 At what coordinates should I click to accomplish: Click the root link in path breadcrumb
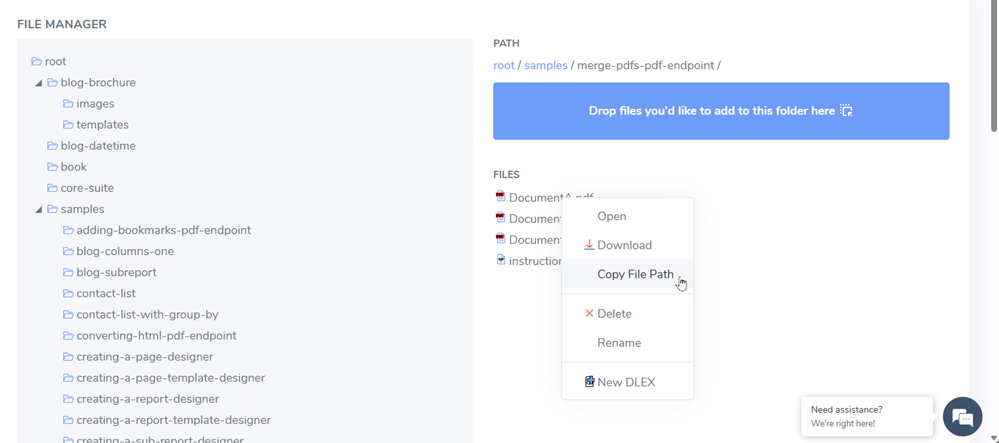pos(504,66)
